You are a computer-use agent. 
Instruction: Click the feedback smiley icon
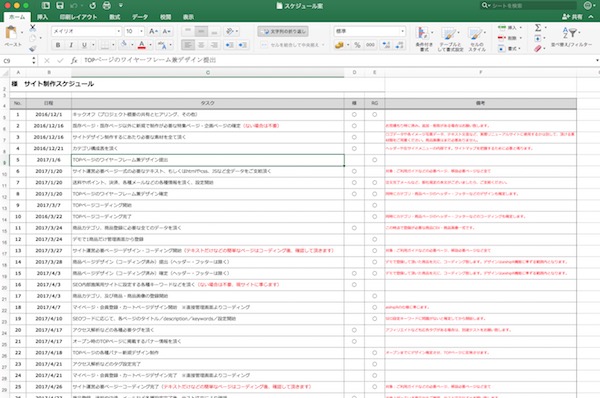[588, 5]
